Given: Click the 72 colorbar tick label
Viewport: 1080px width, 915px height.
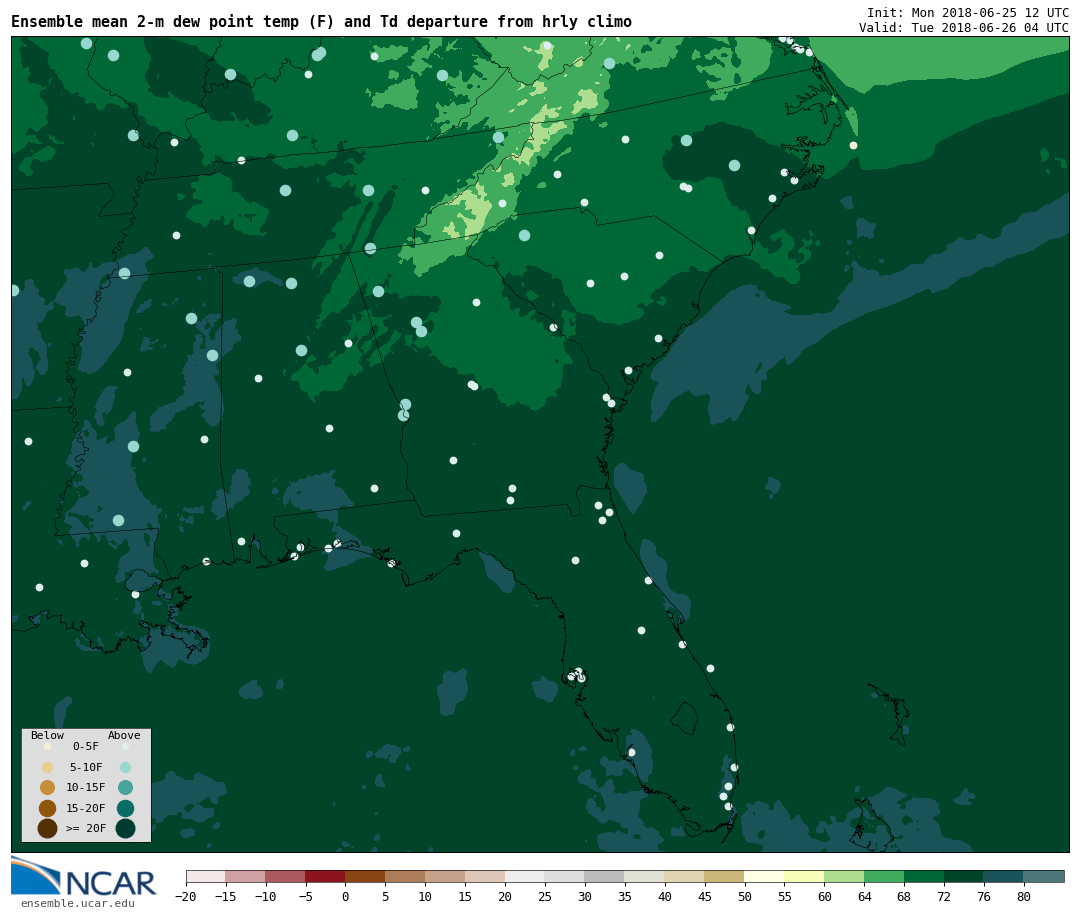Looking at the screenshot, I should [x=945, y=896].
